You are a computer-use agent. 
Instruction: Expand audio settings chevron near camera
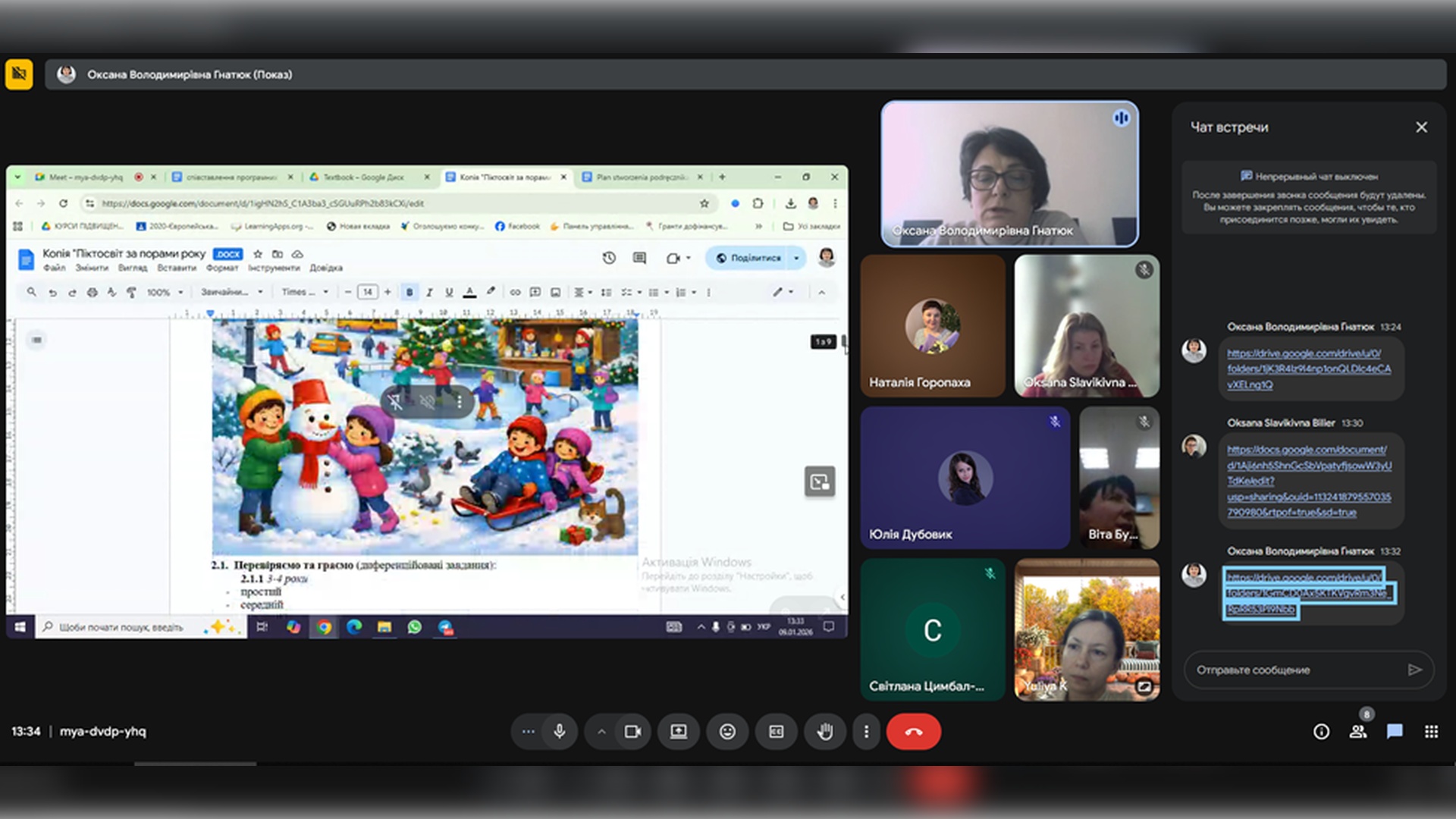601,732
